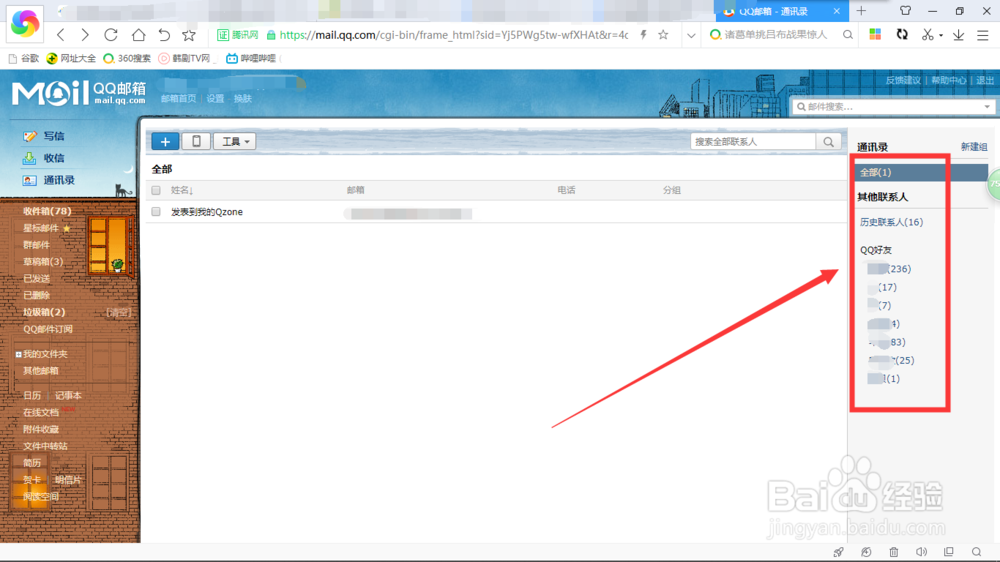Viewport: 1000px width, 562px height.
Task: Select 全部(1) contact group
Action: (921, 172)
